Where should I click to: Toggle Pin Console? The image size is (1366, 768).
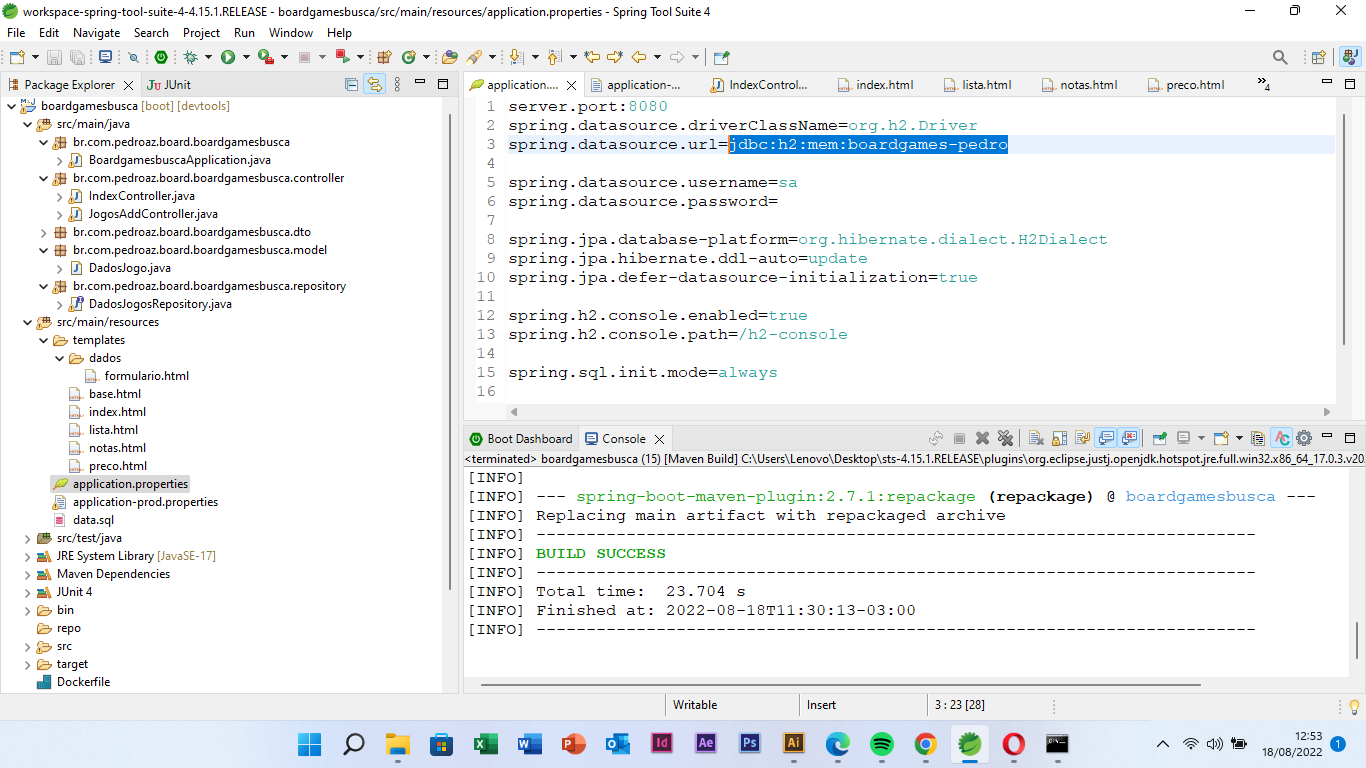(1159, 438)
